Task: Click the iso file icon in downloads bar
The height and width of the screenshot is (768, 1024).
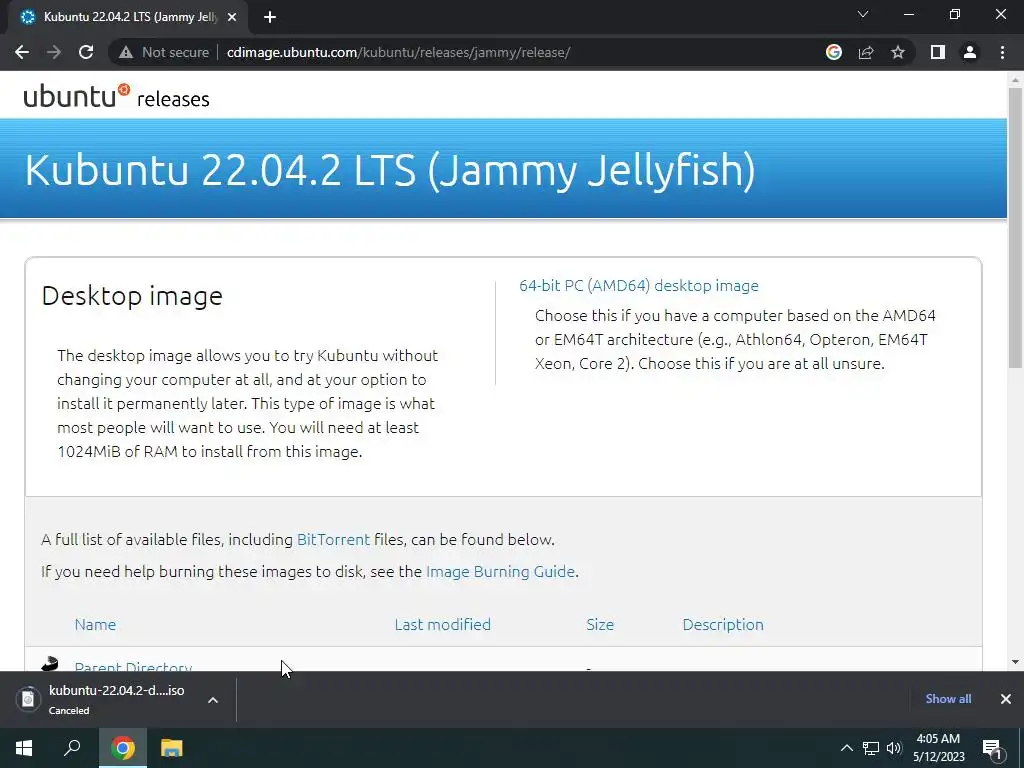Action: click(x=28, y=699)
